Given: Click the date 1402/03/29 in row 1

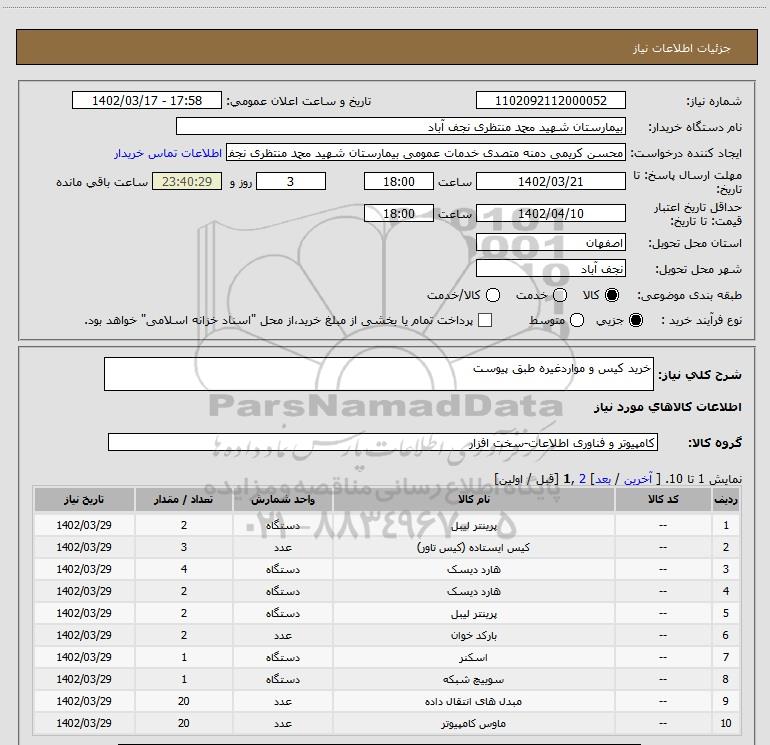Looking at the screenshot, I should tap(84, 525).
